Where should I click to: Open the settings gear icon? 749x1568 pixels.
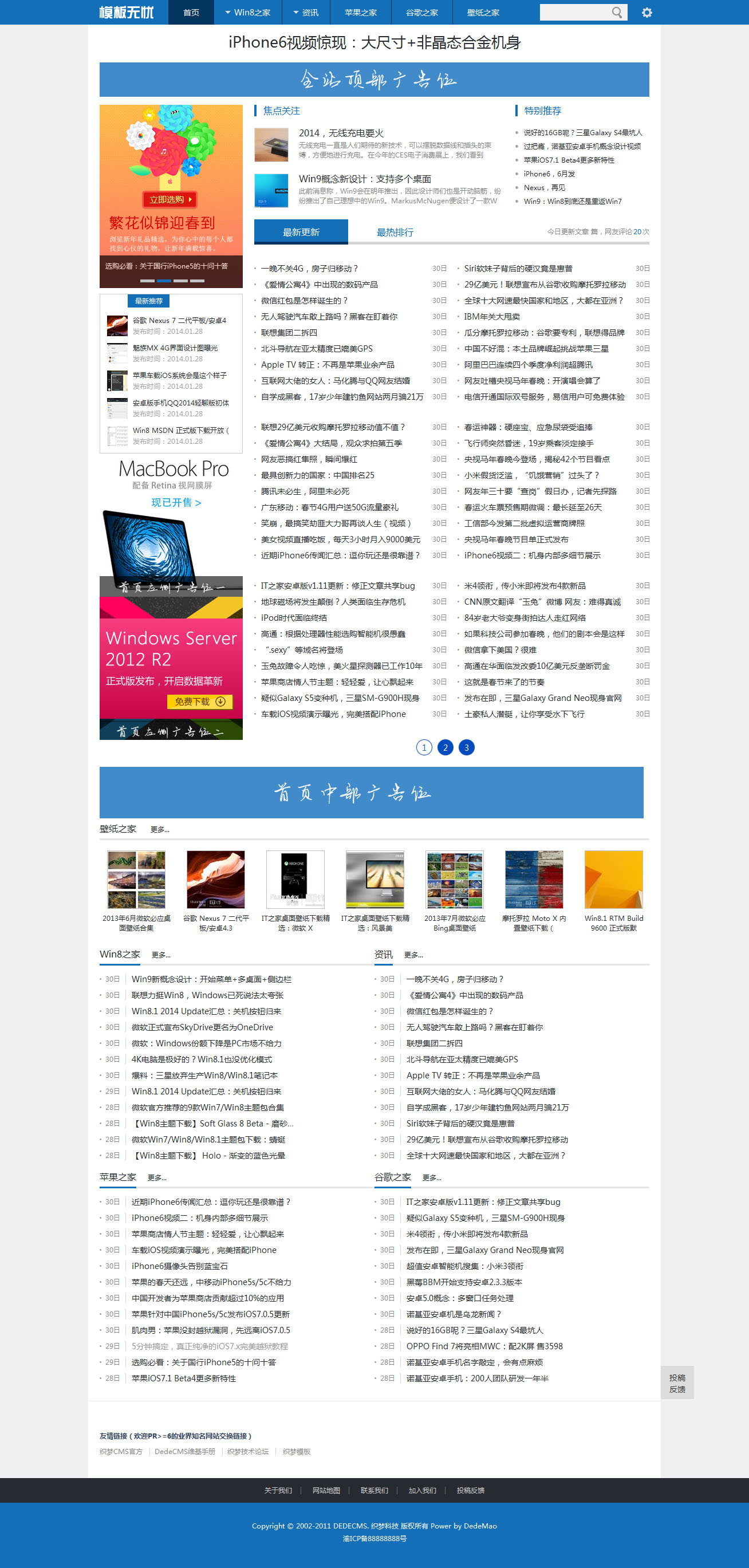click(x=646, y=13)
